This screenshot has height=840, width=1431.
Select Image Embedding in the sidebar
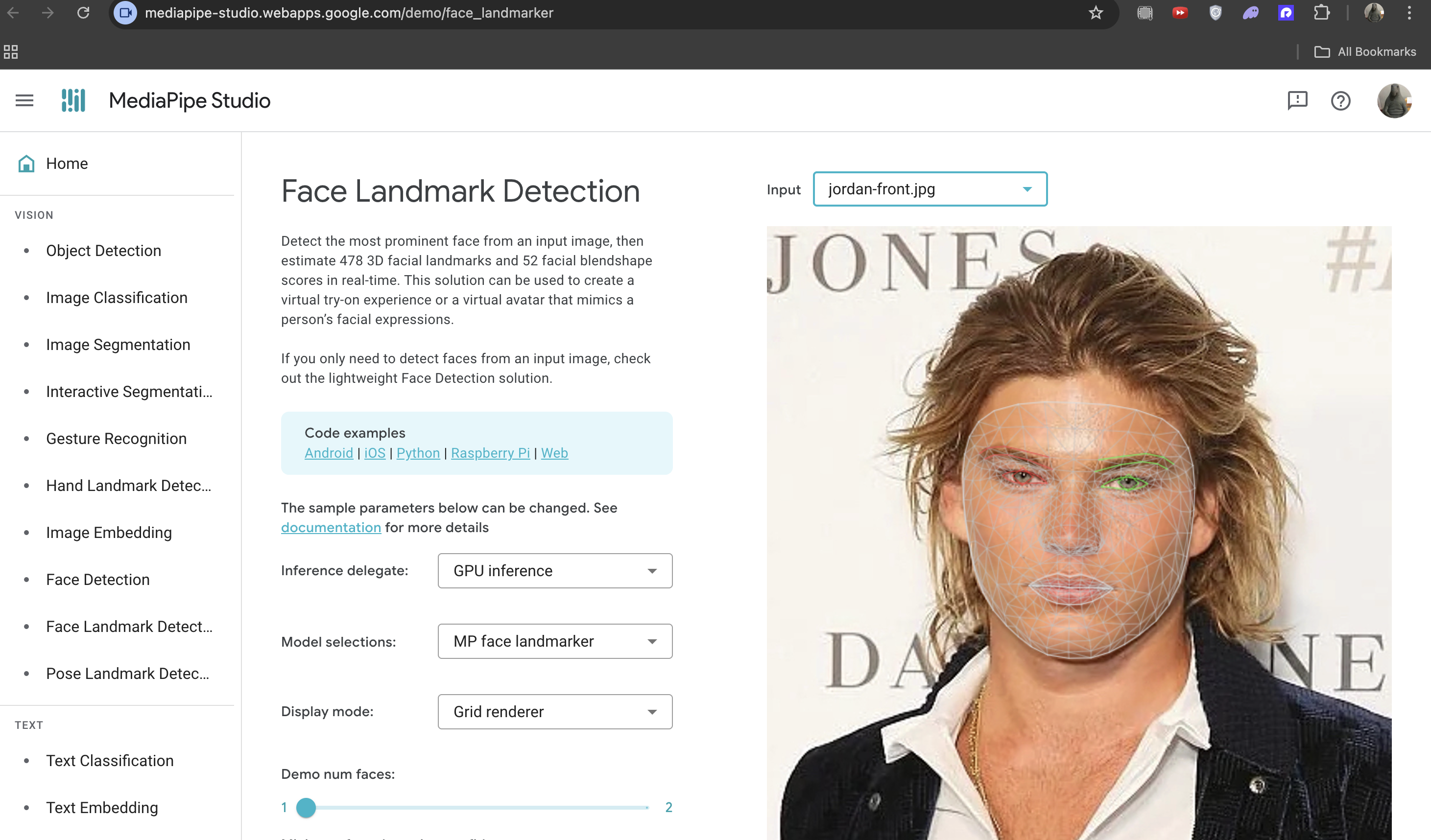[x=108, y=533]
